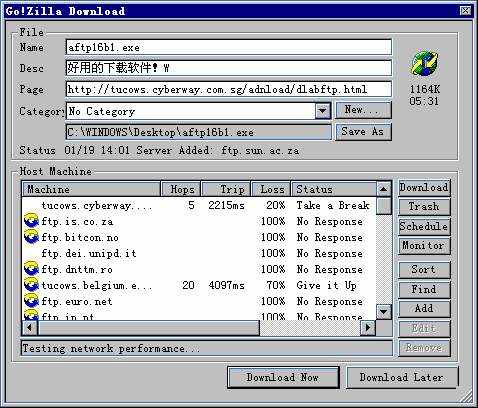Click the Give it Up status cell
This screenshot has width=478, height=408.
coord(326,285)
